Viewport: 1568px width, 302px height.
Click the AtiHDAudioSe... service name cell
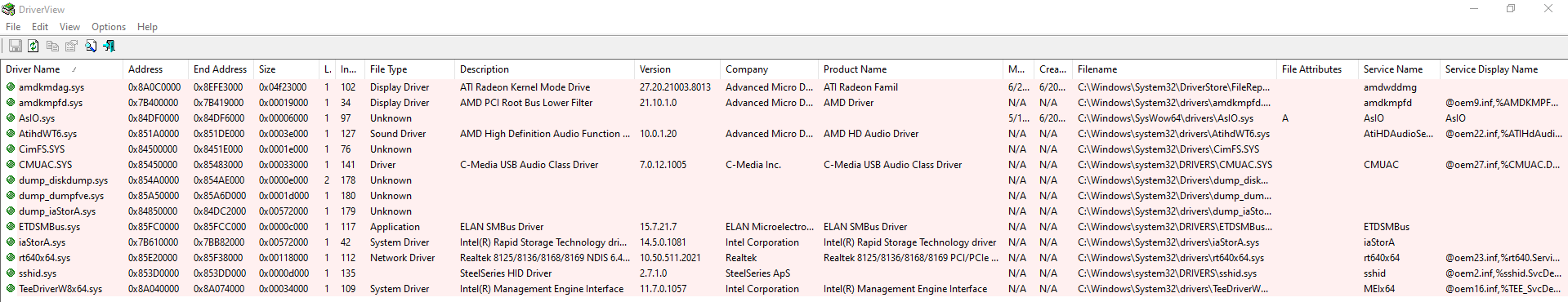[x=1398, y=134]
